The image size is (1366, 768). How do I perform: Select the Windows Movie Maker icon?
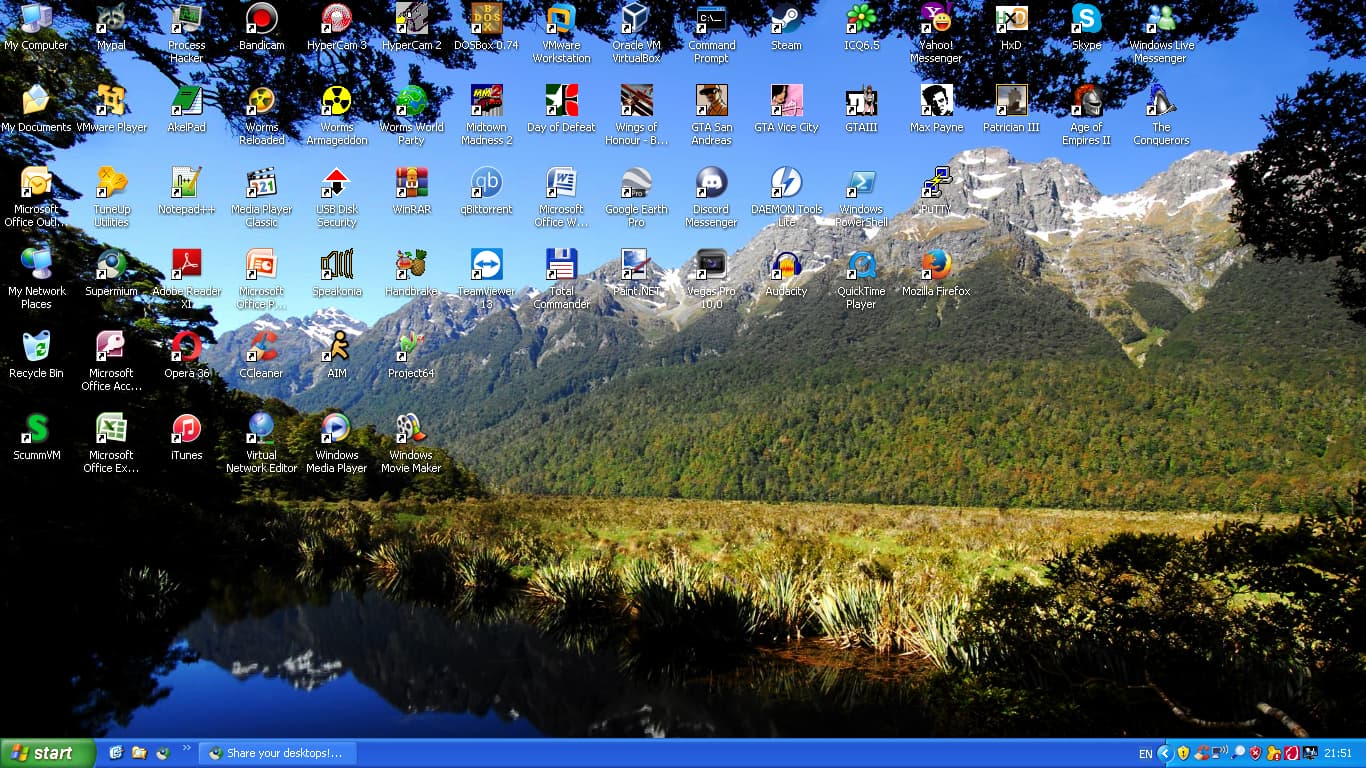coord(411,430)
